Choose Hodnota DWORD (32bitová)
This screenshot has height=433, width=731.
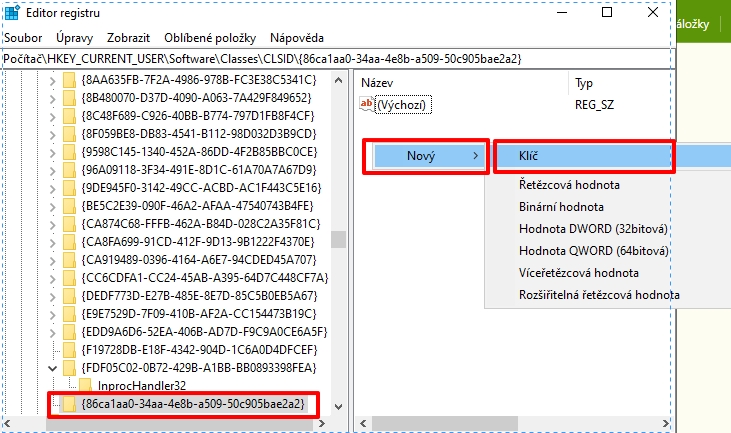point(593,229)
